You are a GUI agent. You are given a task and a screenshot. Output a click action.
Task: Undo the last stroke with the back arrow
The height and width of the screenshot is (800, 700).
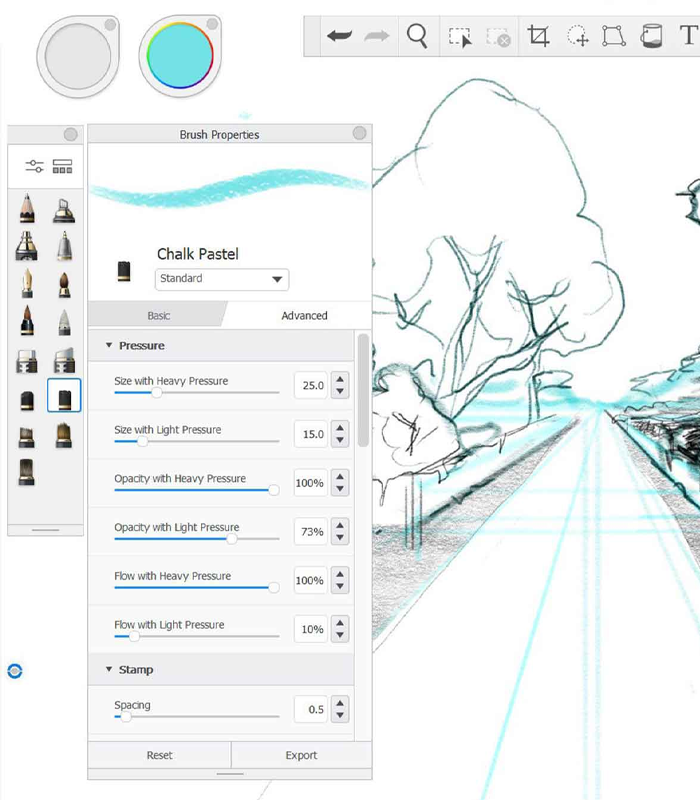click(339, 36)
